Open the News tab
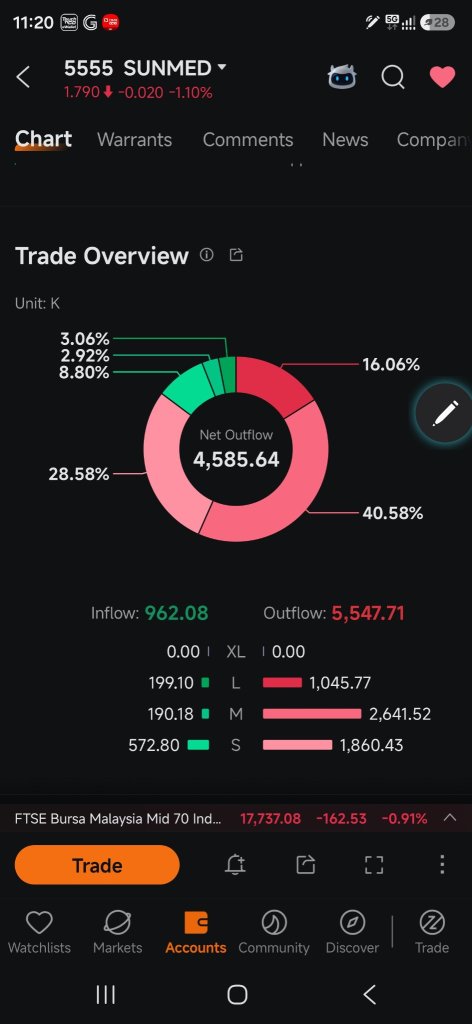 tap(345, 140)
